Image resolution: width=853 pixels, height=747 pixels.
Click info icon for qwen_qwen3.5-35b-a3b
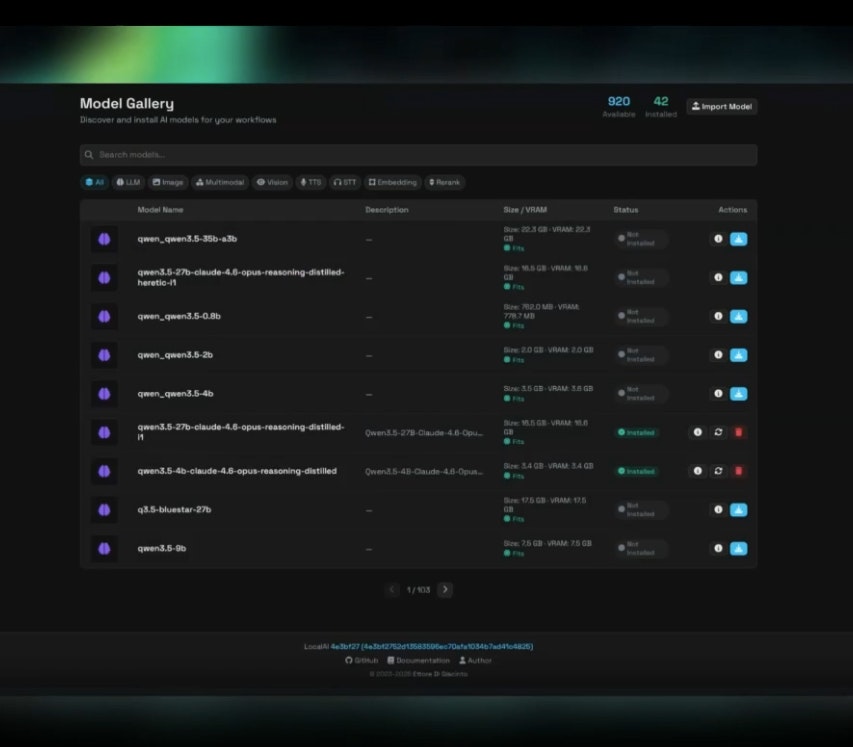718,239
